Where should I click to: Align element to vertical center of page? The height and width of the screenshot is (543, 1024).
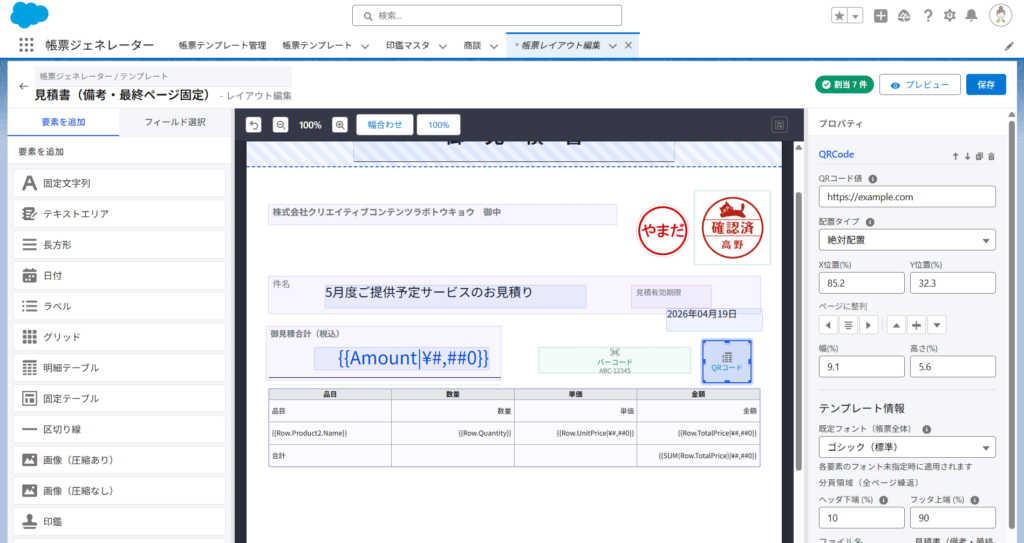[917, 325]
